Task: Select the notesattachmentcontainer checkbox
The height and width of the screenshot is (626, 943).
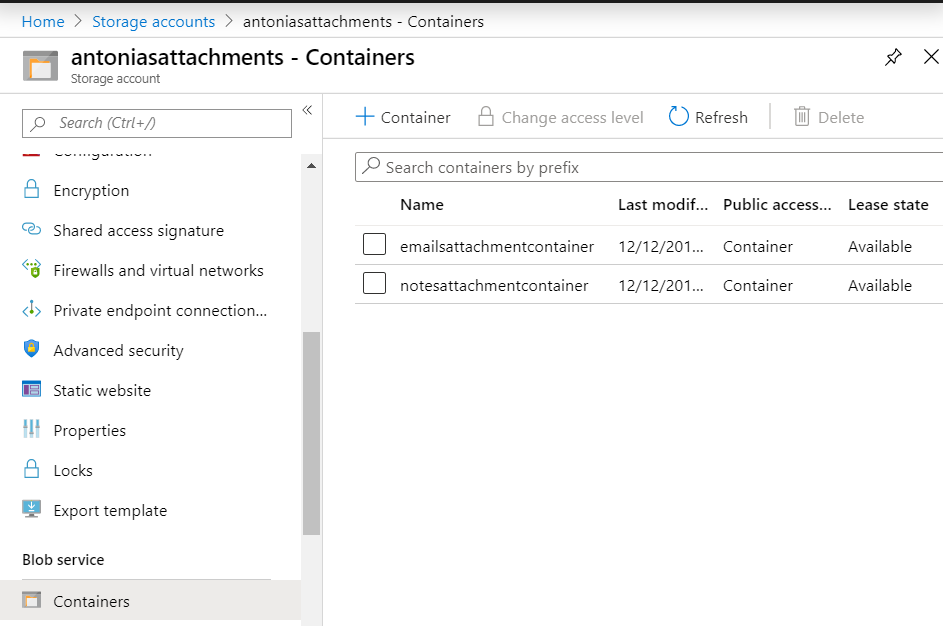Action: point(374,283)
